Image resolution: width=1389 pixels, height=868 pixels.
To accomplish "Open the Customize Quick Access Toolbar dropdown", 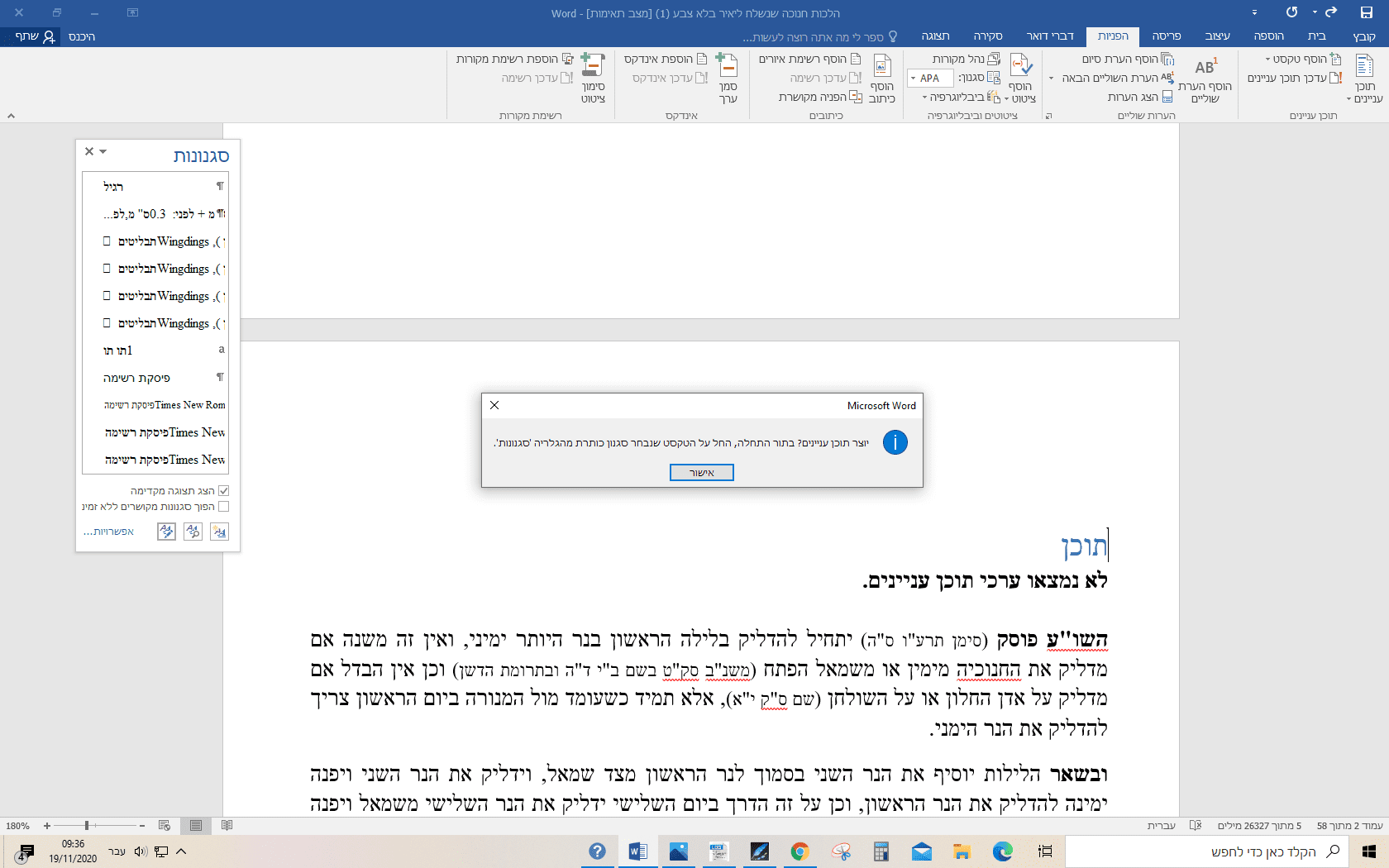I will tap(1254, 12).
